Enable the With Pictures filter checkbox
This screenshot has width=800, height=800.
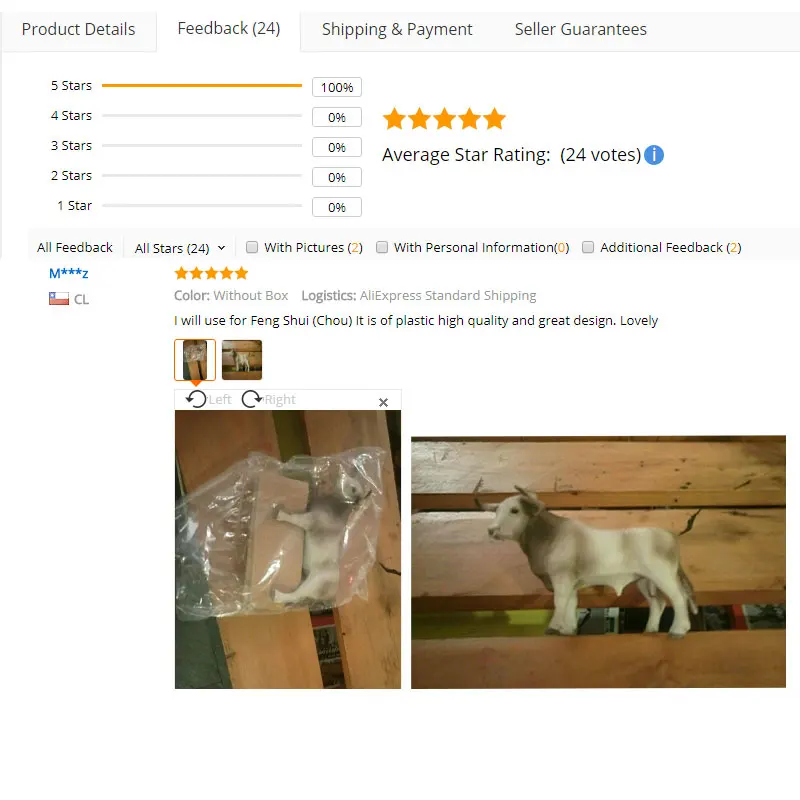(x=252, y=247)
